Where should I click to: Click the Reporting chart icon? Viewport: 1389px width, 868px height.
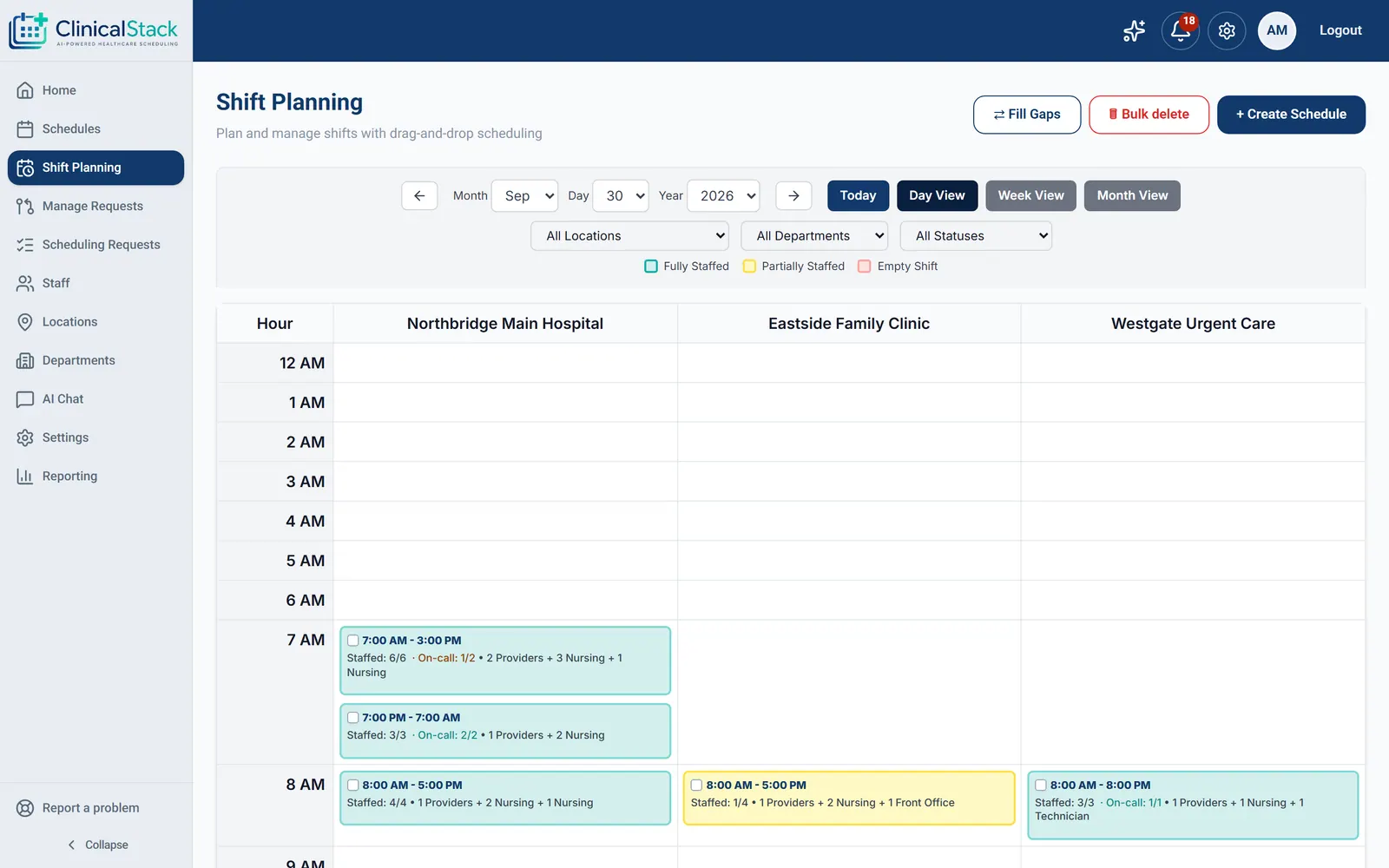tap(25, 477)
